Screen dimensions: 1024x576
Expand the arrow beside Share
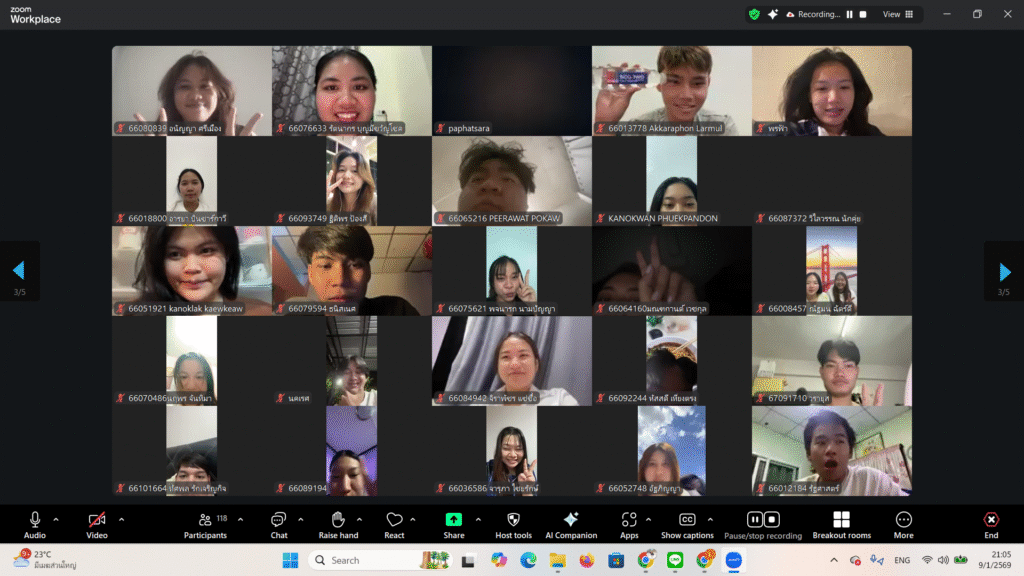478,519
